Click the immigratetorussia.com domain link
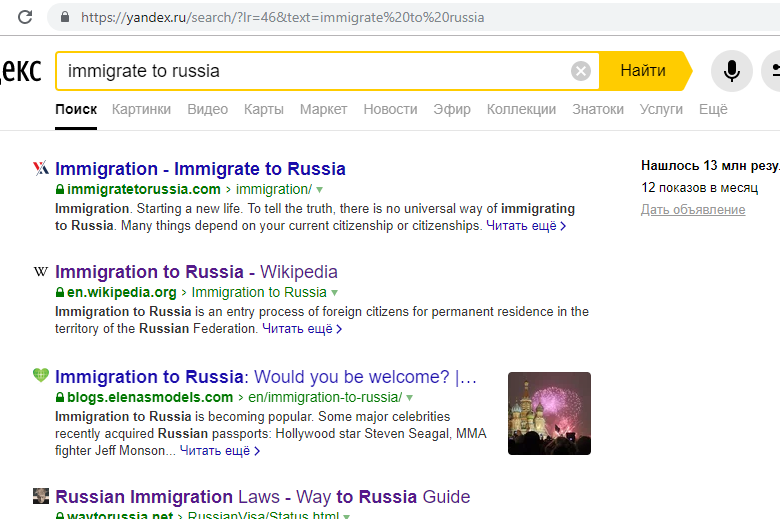Viewport: 780px width, 519px height. pos(144,189)
